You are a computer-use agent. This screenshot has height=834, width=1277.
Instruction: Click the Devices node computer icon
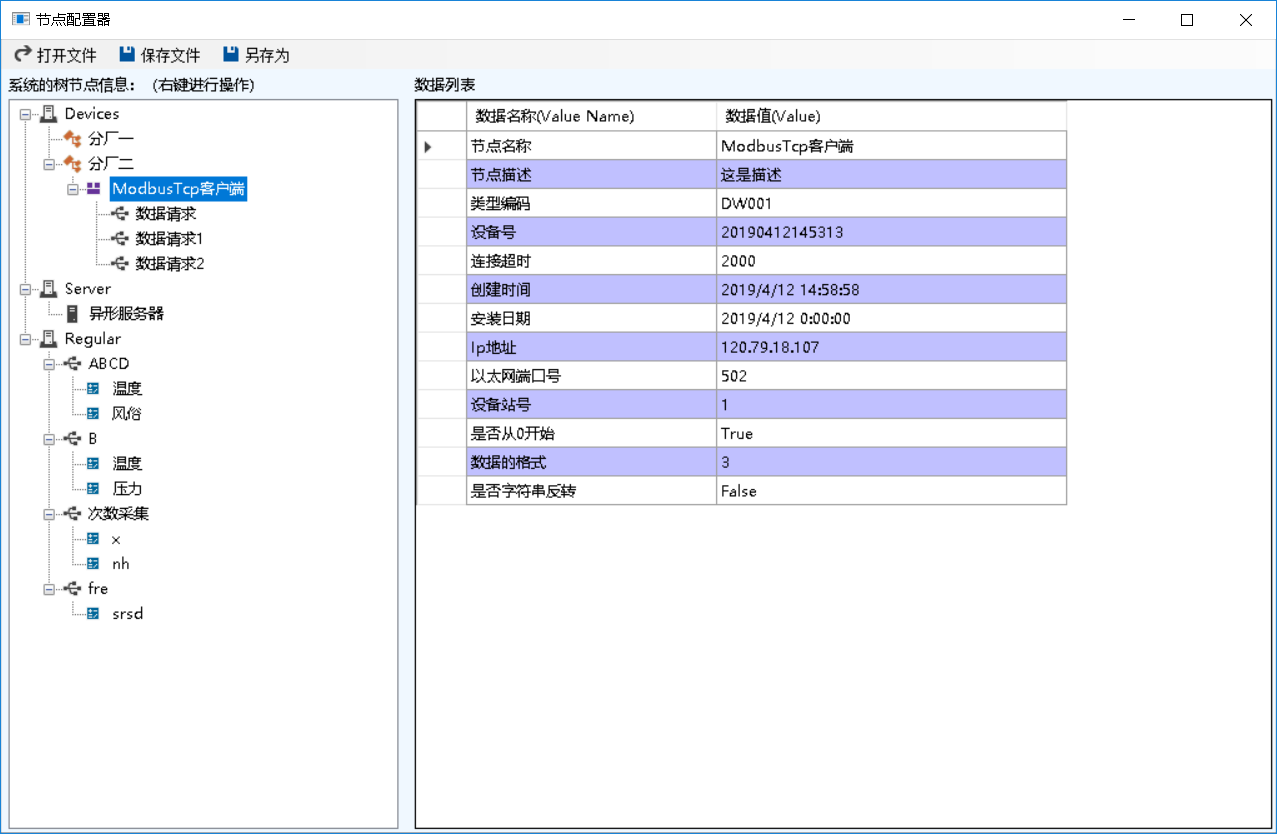click(48, 114)
